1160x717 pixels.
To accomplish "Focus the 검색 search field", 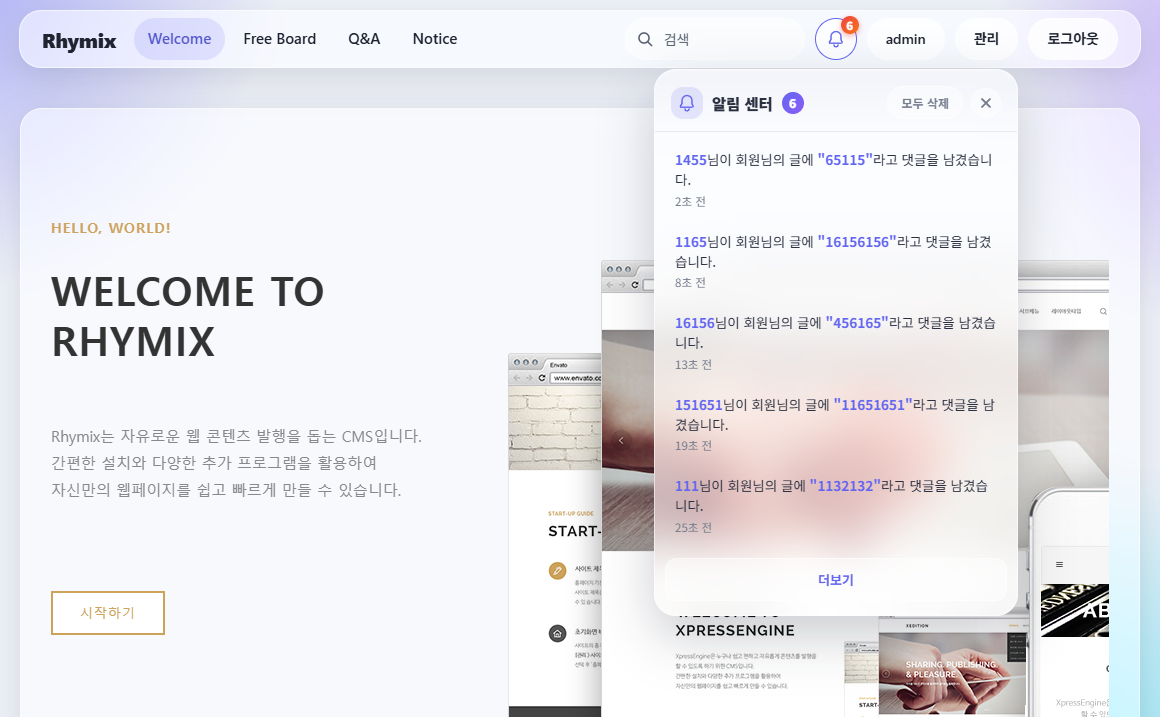I will pos(715,39).
